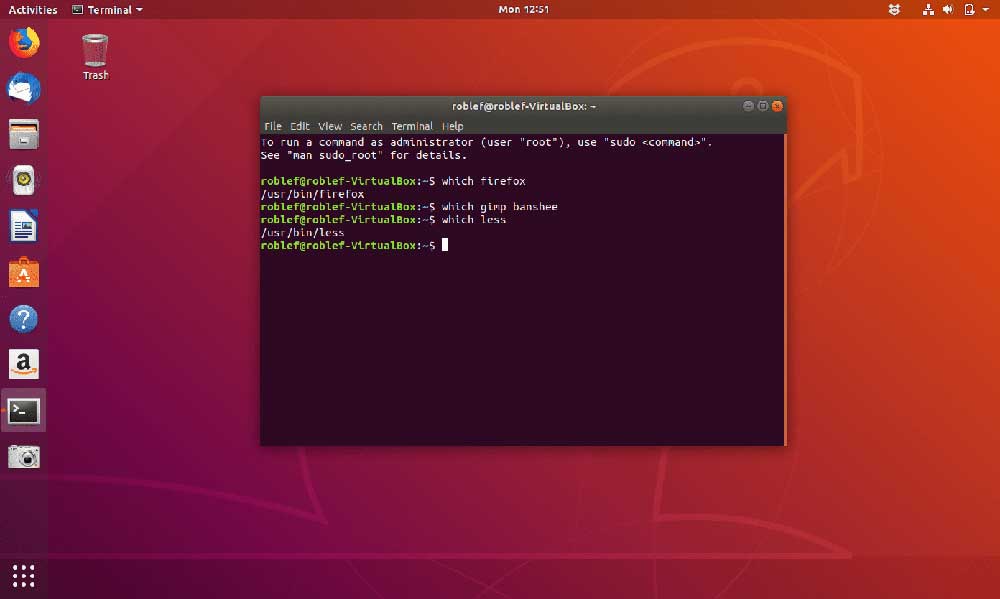The width and height of the screenshot is (1000, 599).
Task: Open the Terminal's Search menu
Action: click(x=366, y=126)
